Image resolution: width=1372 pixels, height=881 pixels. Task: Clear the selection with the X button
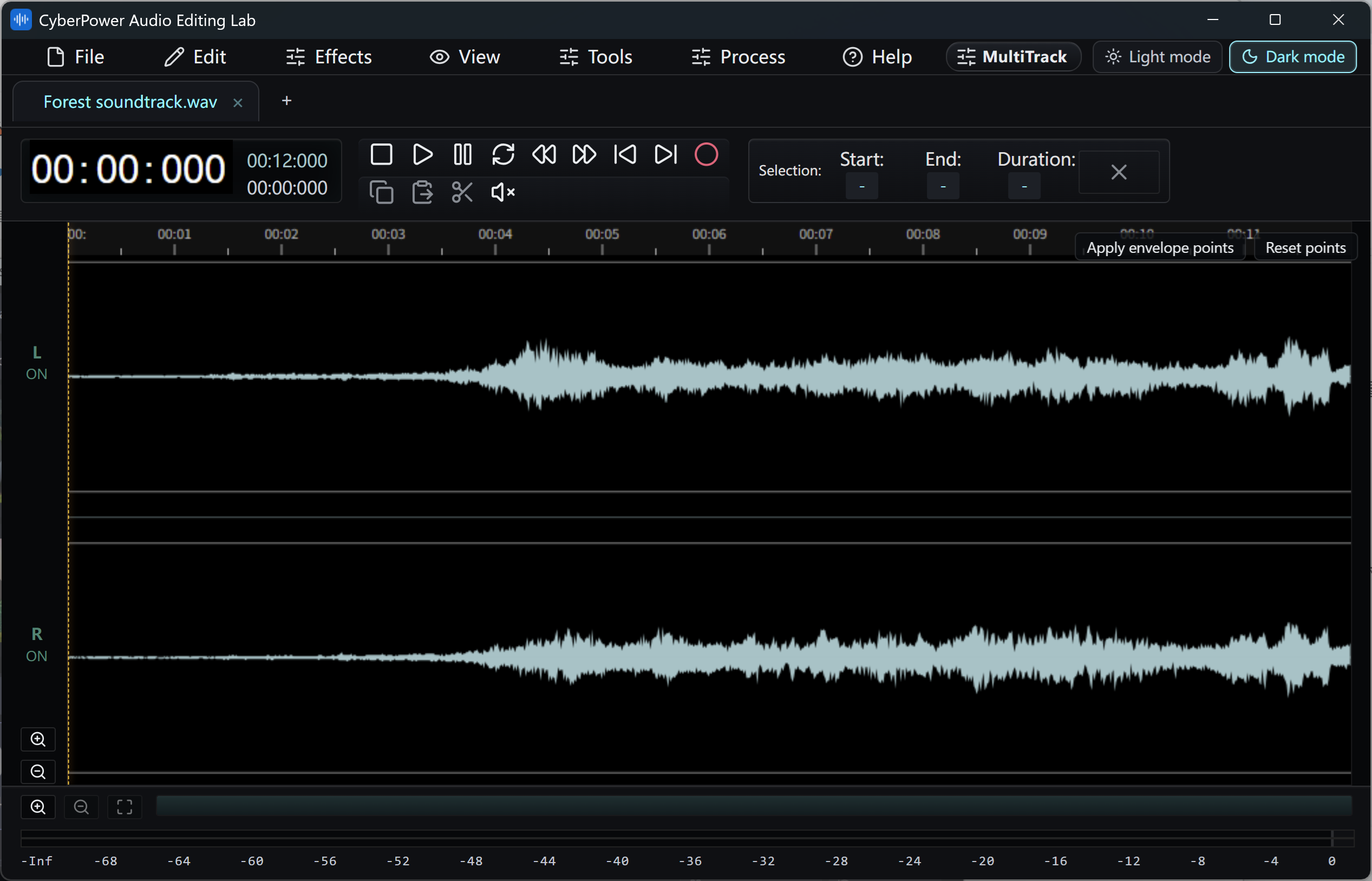[x=1119, y=172]
